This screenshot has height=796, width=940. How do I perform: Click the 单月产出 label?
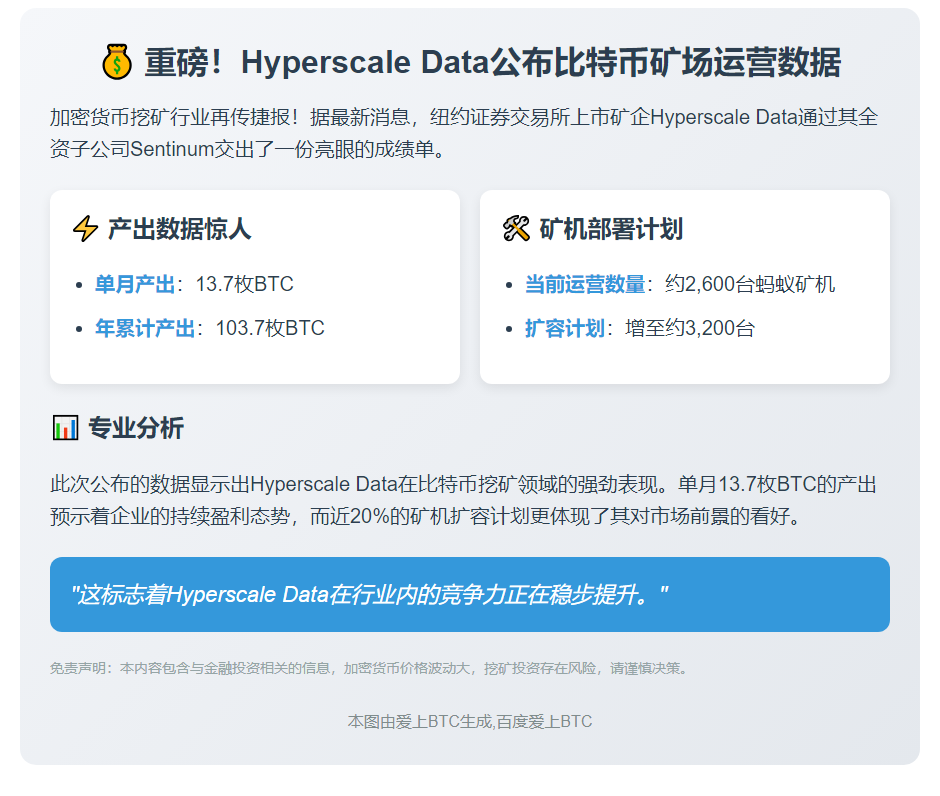coord(135,284)
